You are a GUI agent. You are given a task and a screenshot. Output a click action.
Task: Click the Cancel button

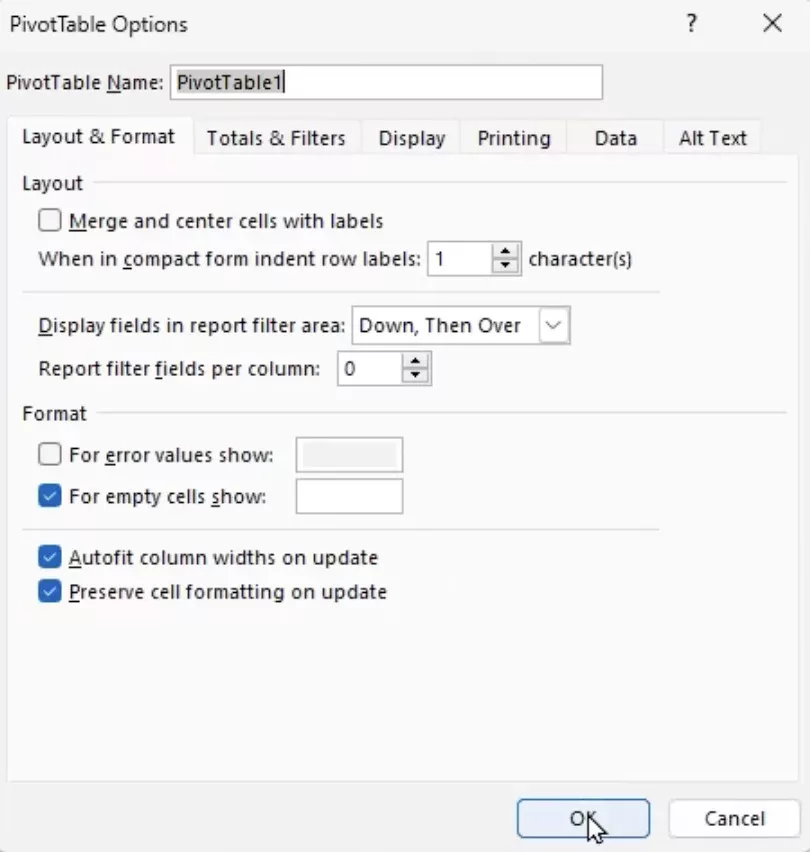(734, 818)
